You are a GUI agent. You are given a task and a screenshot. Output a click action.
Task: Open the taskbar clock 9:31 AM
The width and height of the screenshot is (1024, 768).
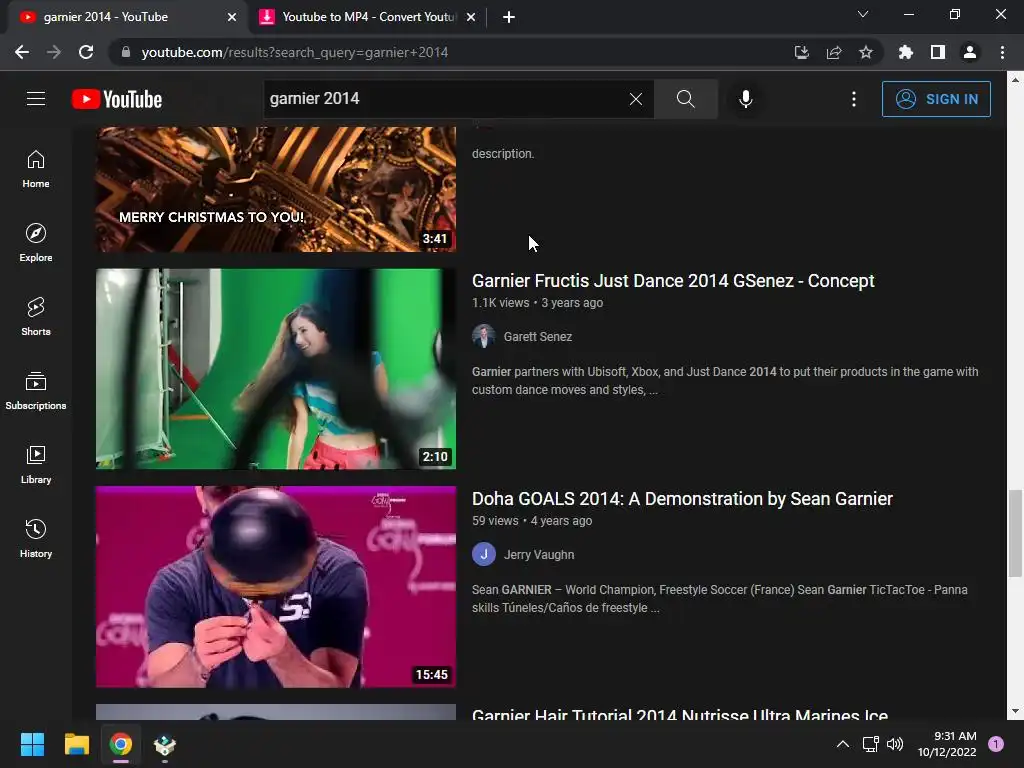click(947, 744)
